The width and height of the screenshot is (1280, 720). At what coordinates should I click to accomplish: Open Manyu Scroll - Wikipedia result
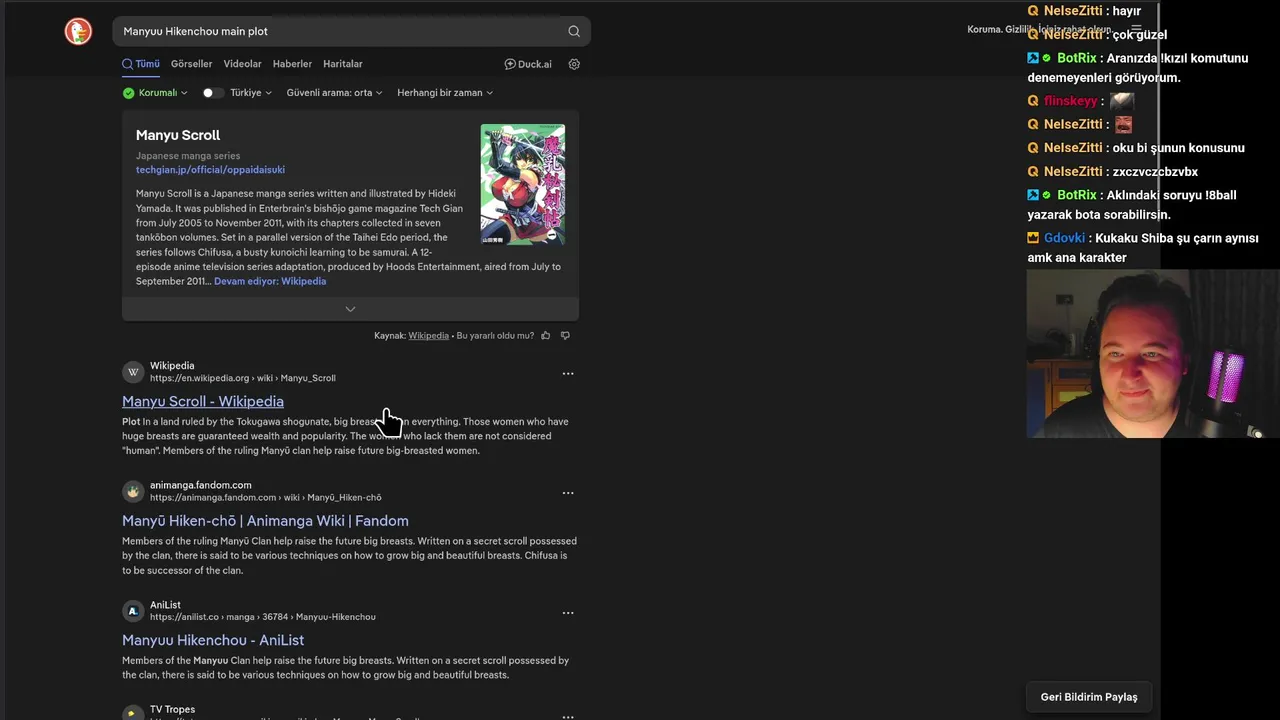pos(203,401)
